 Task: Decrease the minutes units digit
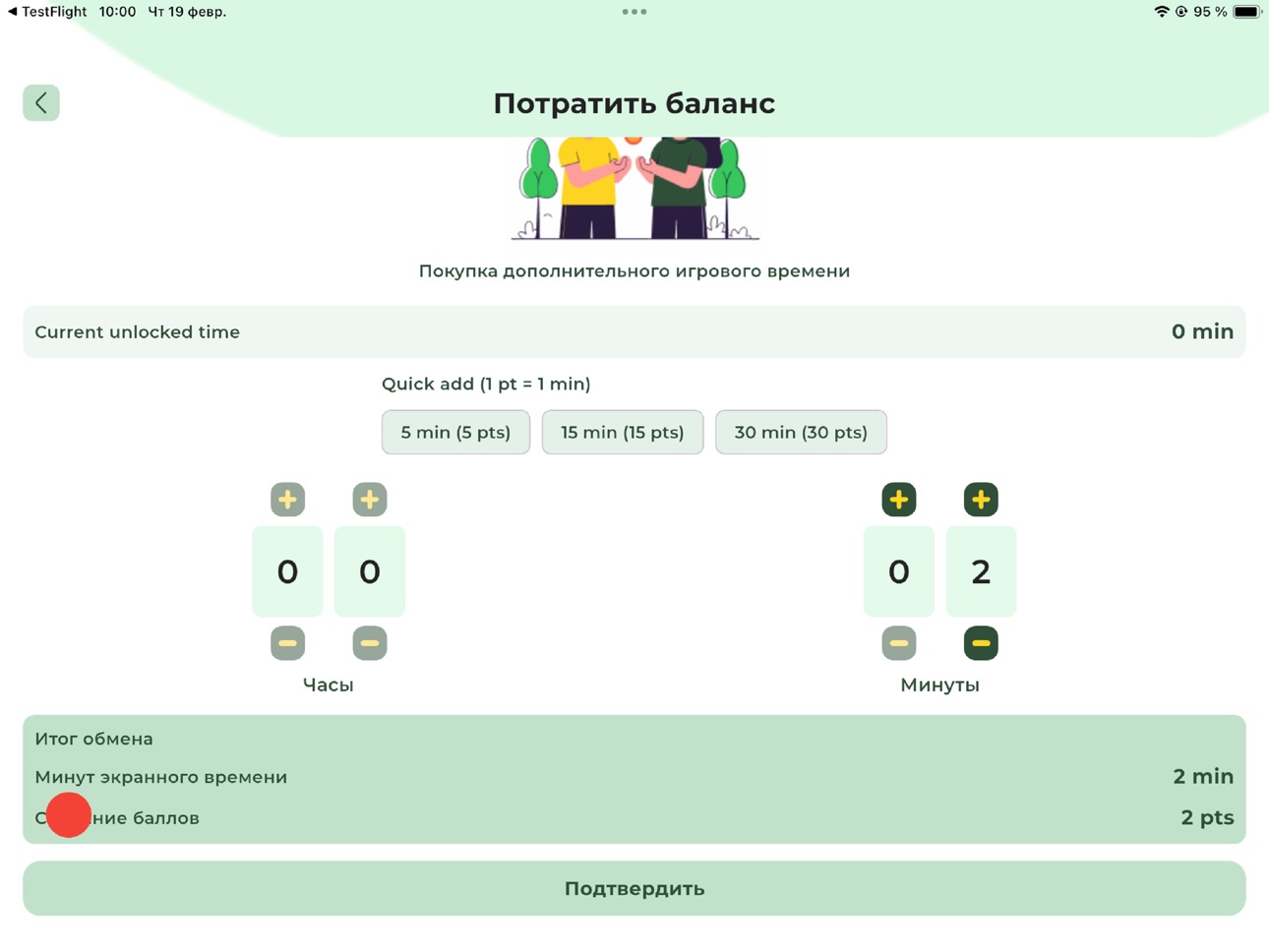tap(981, 643)
